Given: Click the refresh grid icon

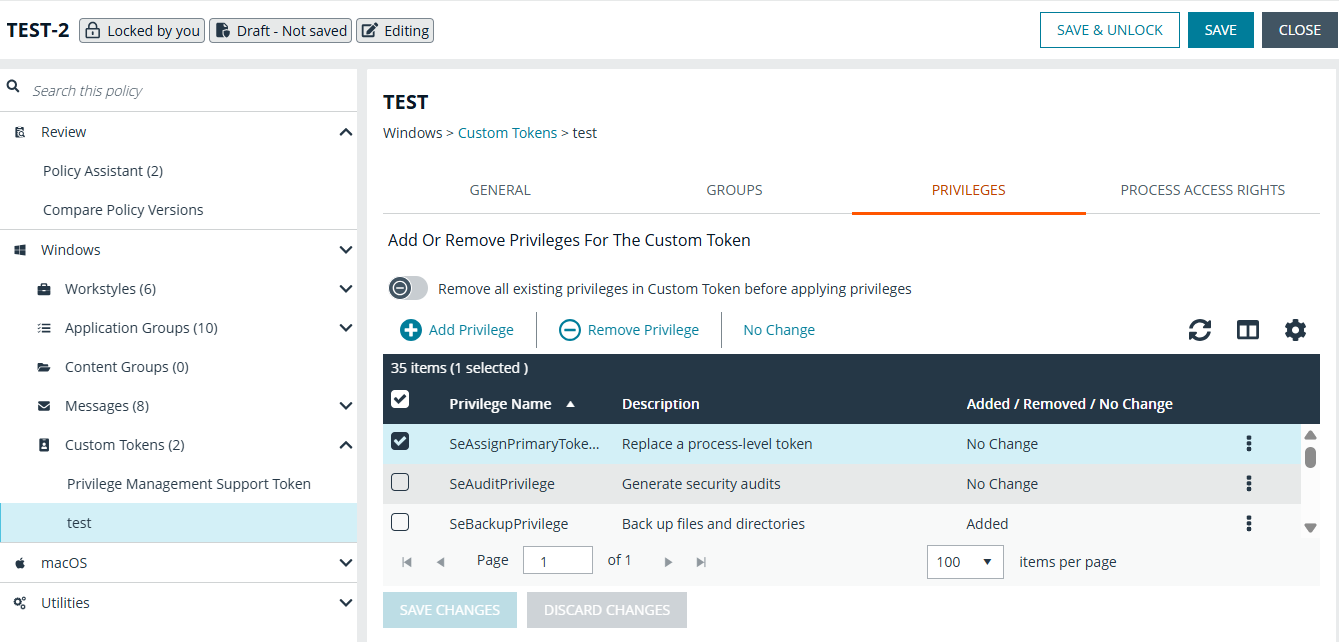Looking at the screenshot, I should click(1200, 330).
